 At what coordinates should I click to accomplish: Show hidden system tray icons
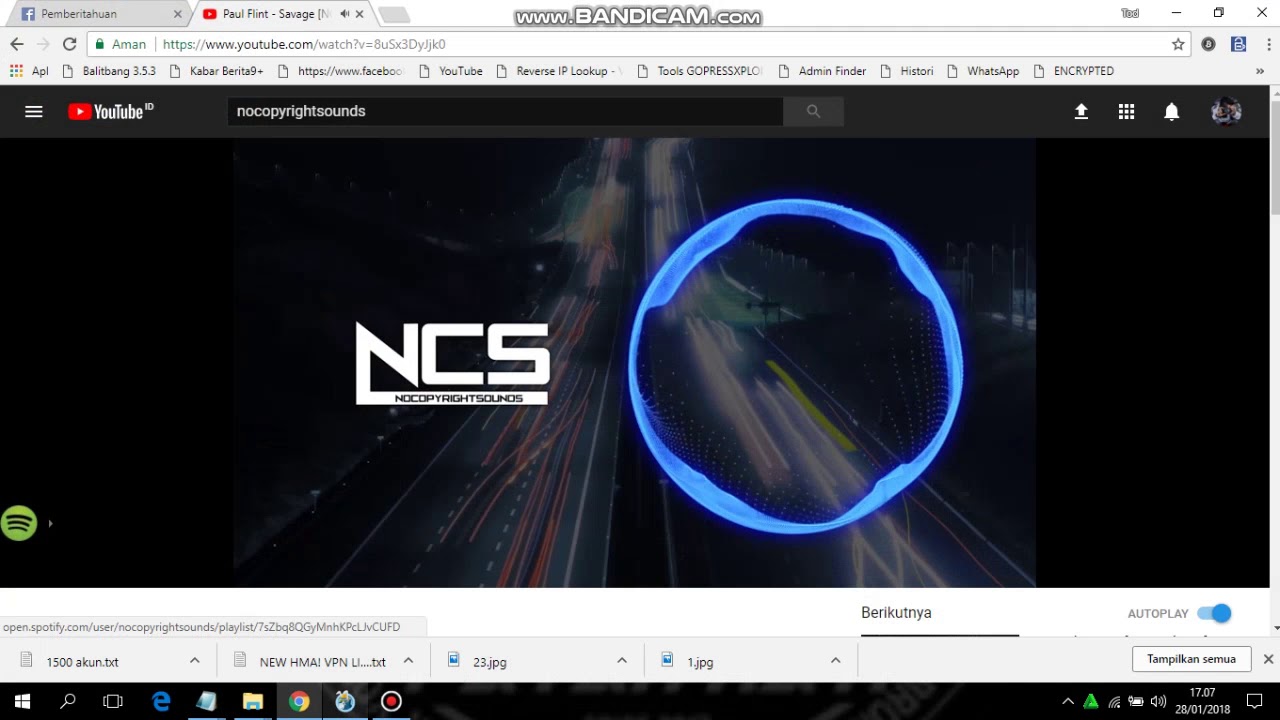coord(1068,701)
